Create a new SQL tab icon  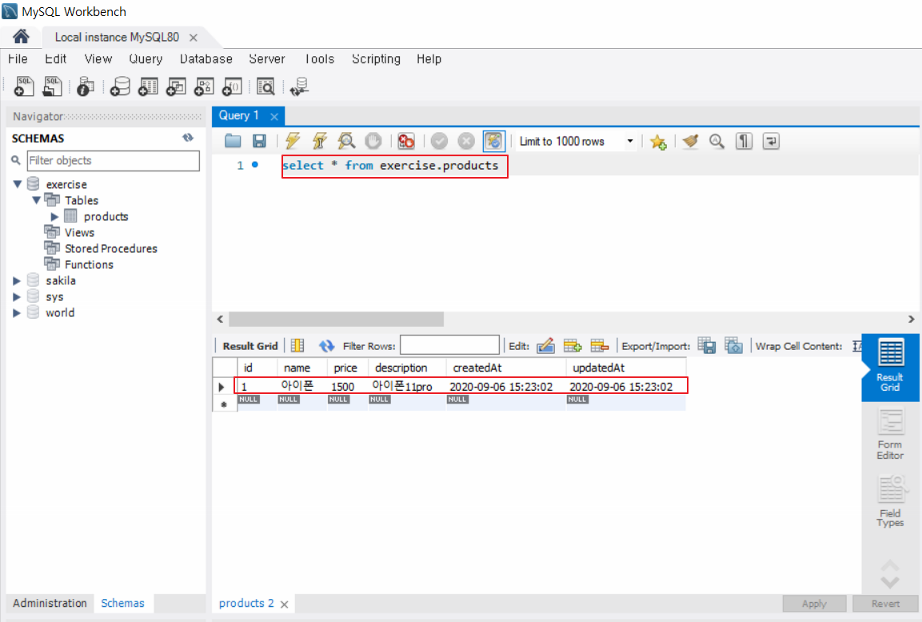coord(24,86)
